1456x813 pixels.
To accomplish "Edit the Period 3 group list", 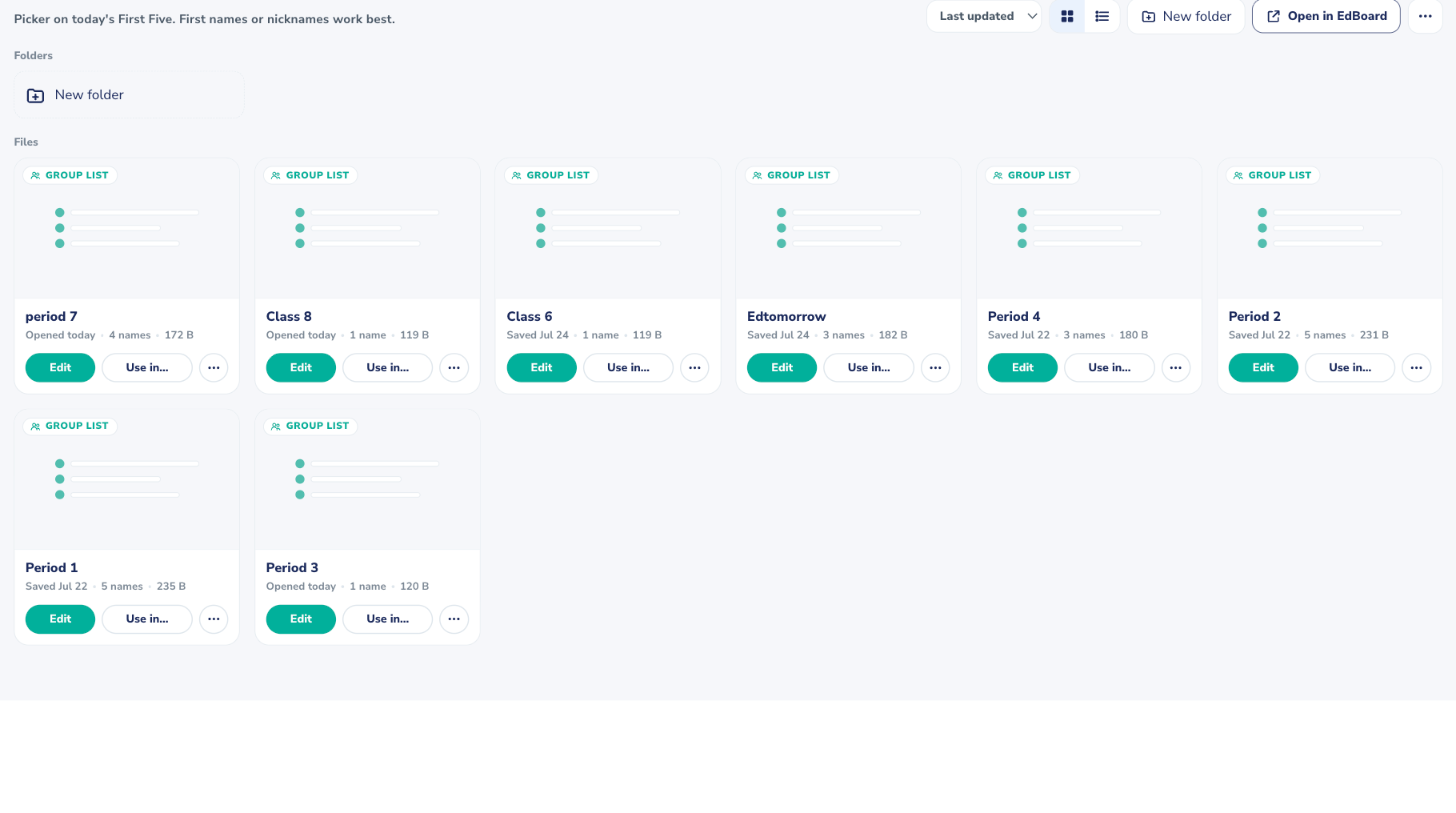I will (301, 619).
